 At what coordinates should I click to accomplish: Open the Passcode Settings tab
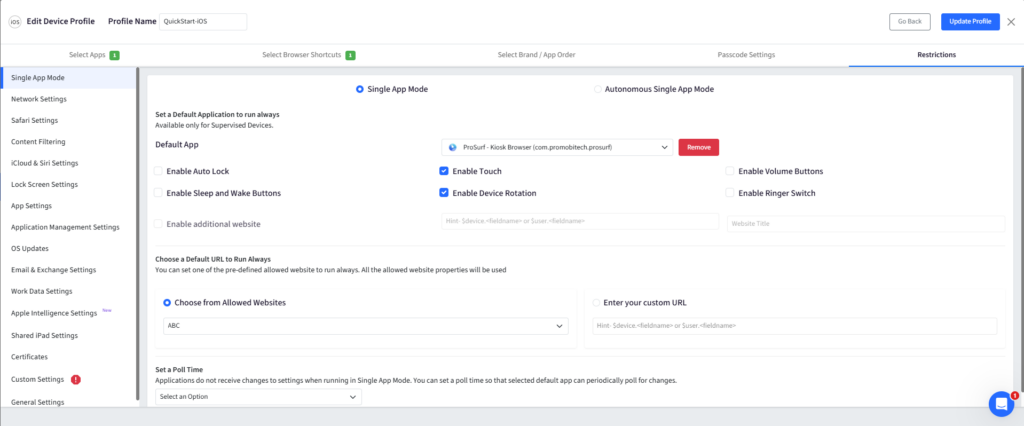746,55
